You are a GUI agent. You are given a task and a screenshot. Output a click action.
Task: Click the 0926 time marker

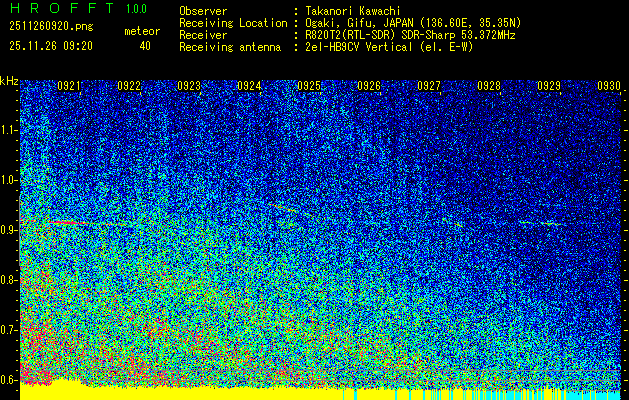point(369,86)
